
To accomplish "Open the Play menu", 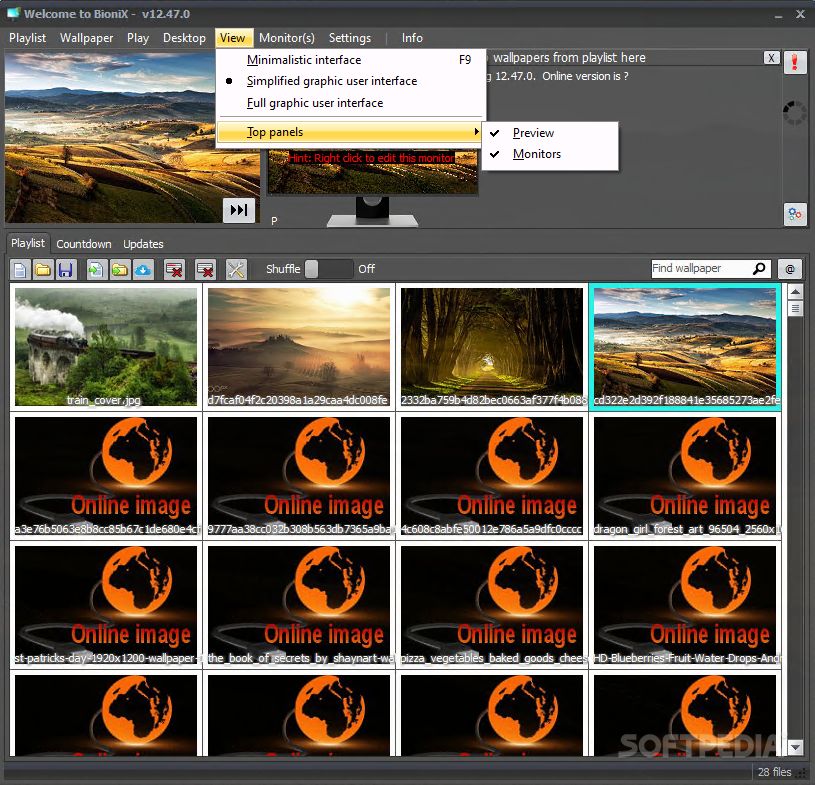I will (138, 38).
